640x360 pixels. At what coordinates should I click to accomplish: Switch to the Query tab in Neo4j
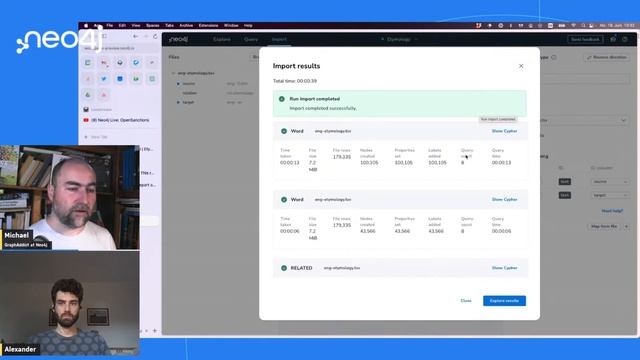coord(251,40)
